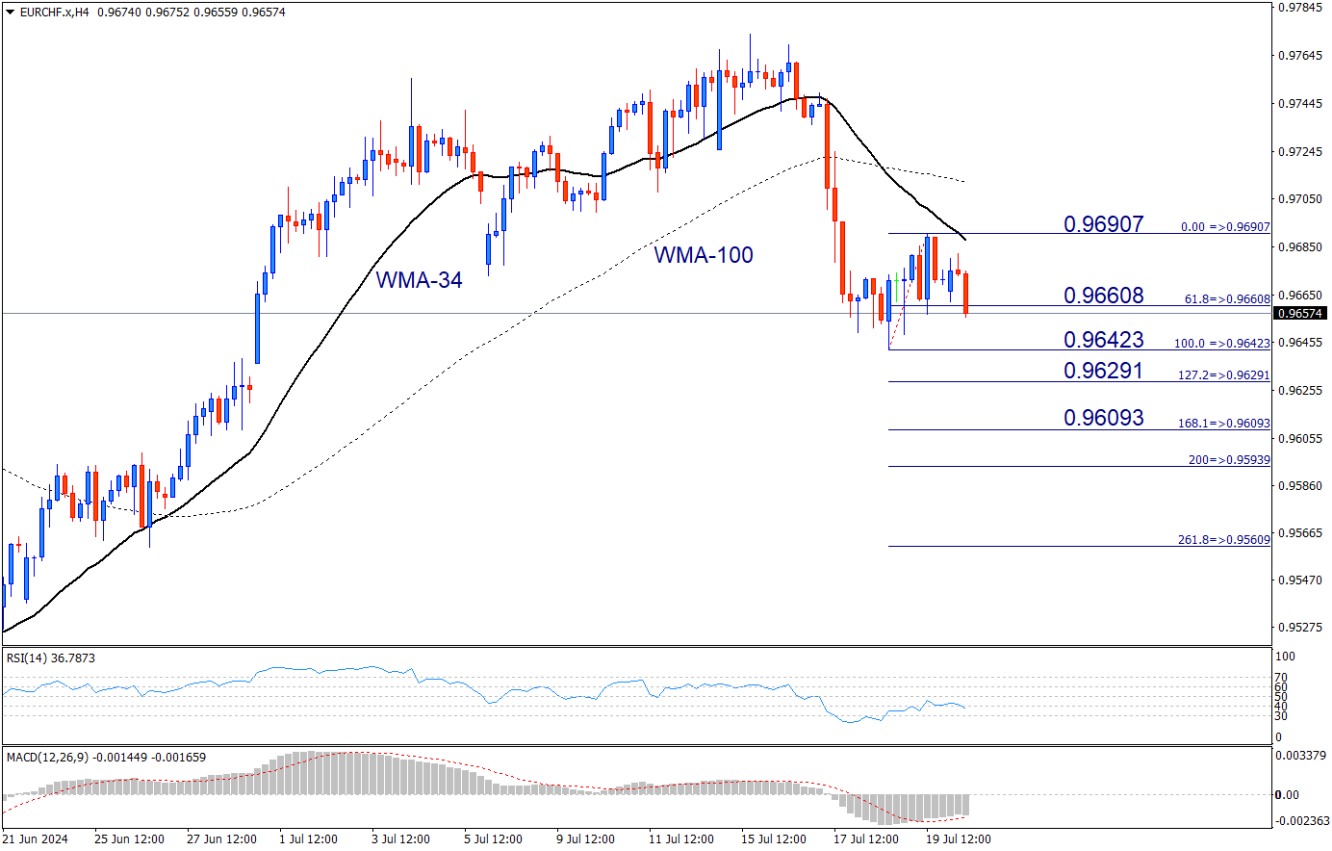Click the 0.95860 price axis label
The width and height of the screenshot is (1332, 851).
click(x=1303, y=485)
